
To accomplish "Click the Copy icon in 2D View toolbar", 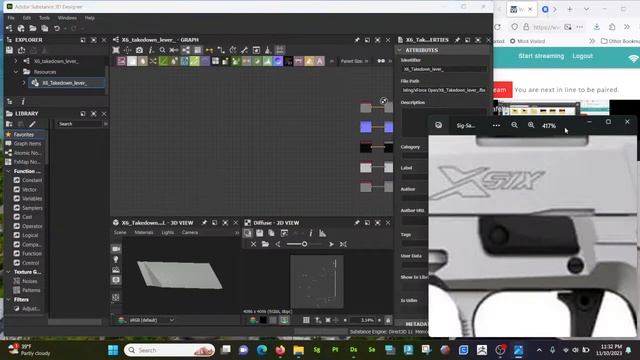I will coord(271,233).
